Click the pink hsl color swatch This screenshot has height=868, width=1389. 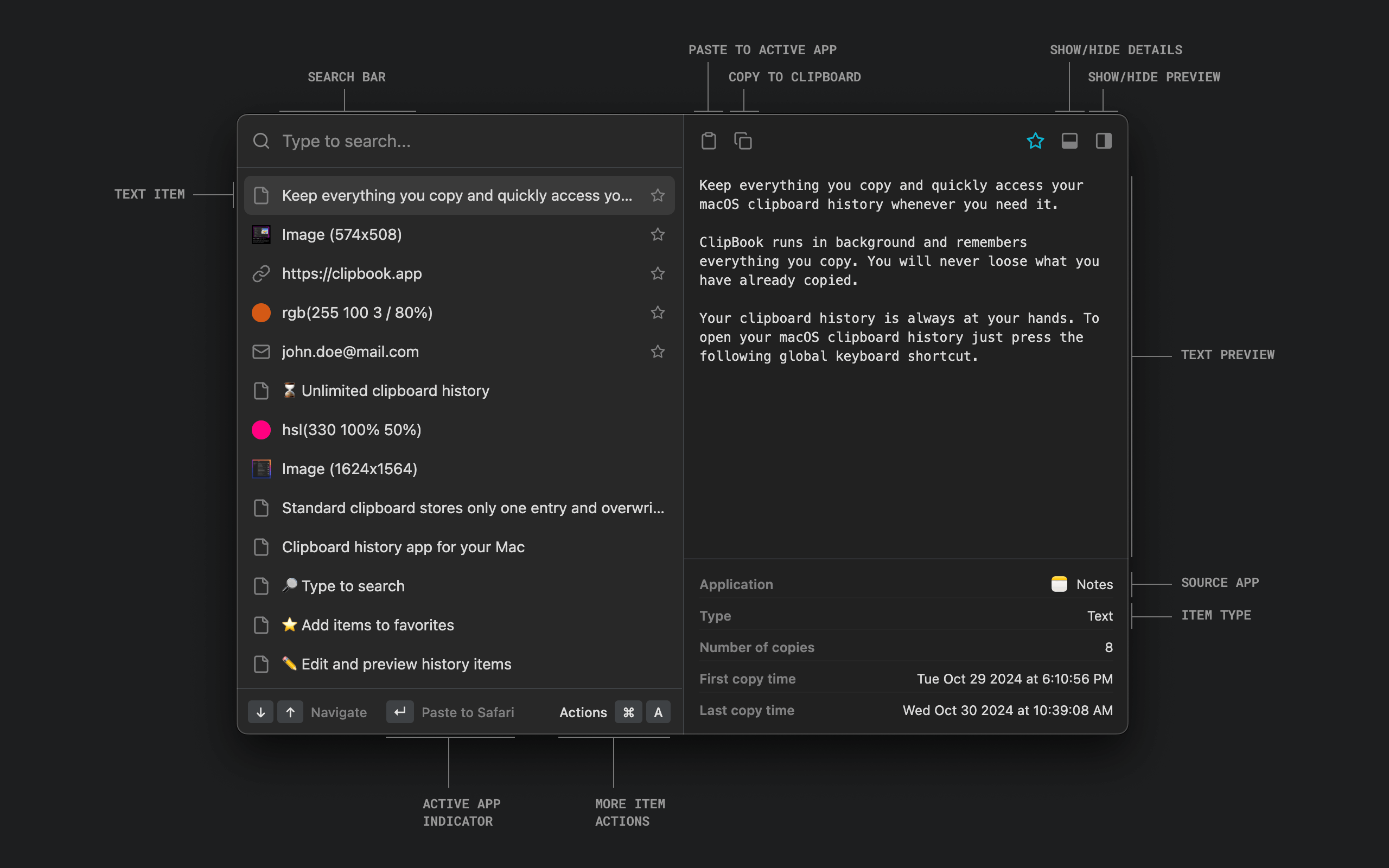click(x=261, y=430)
